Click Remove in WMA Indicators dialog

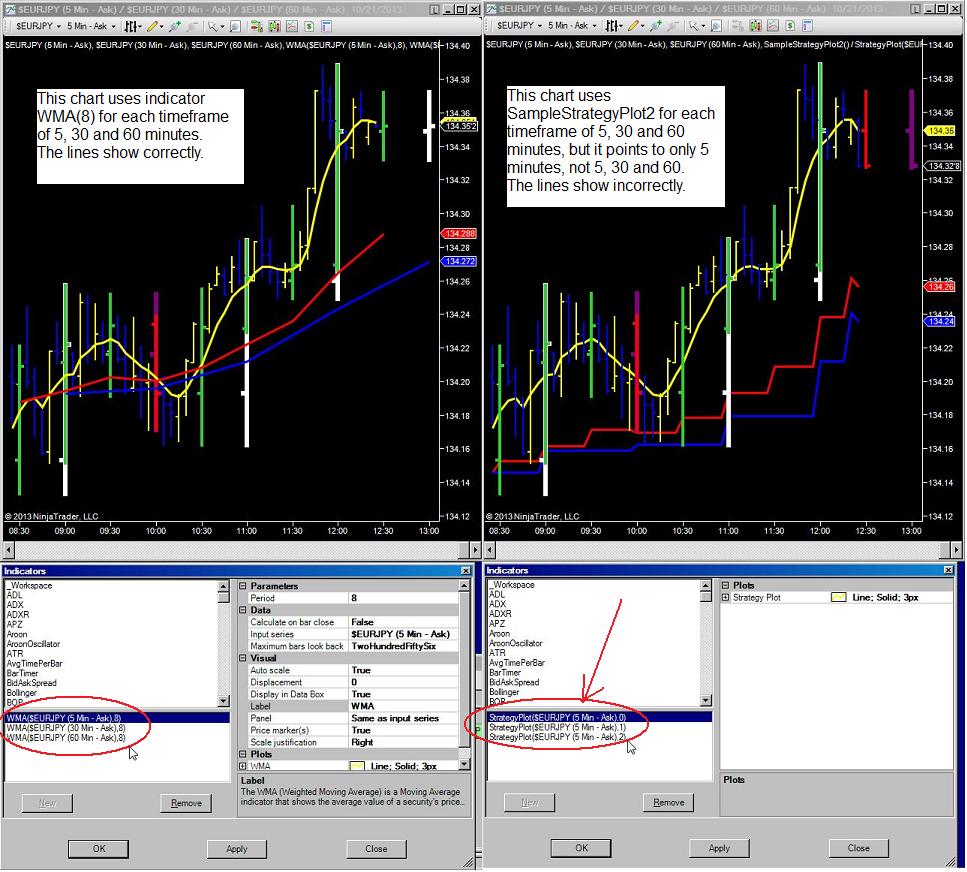(186, 803)
